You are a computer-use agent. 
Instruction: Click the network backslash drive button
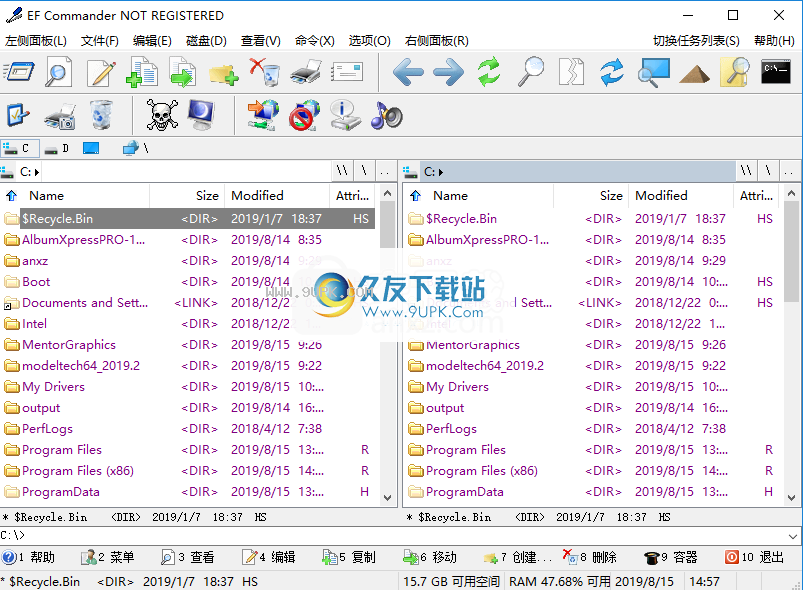pos(136,149)
